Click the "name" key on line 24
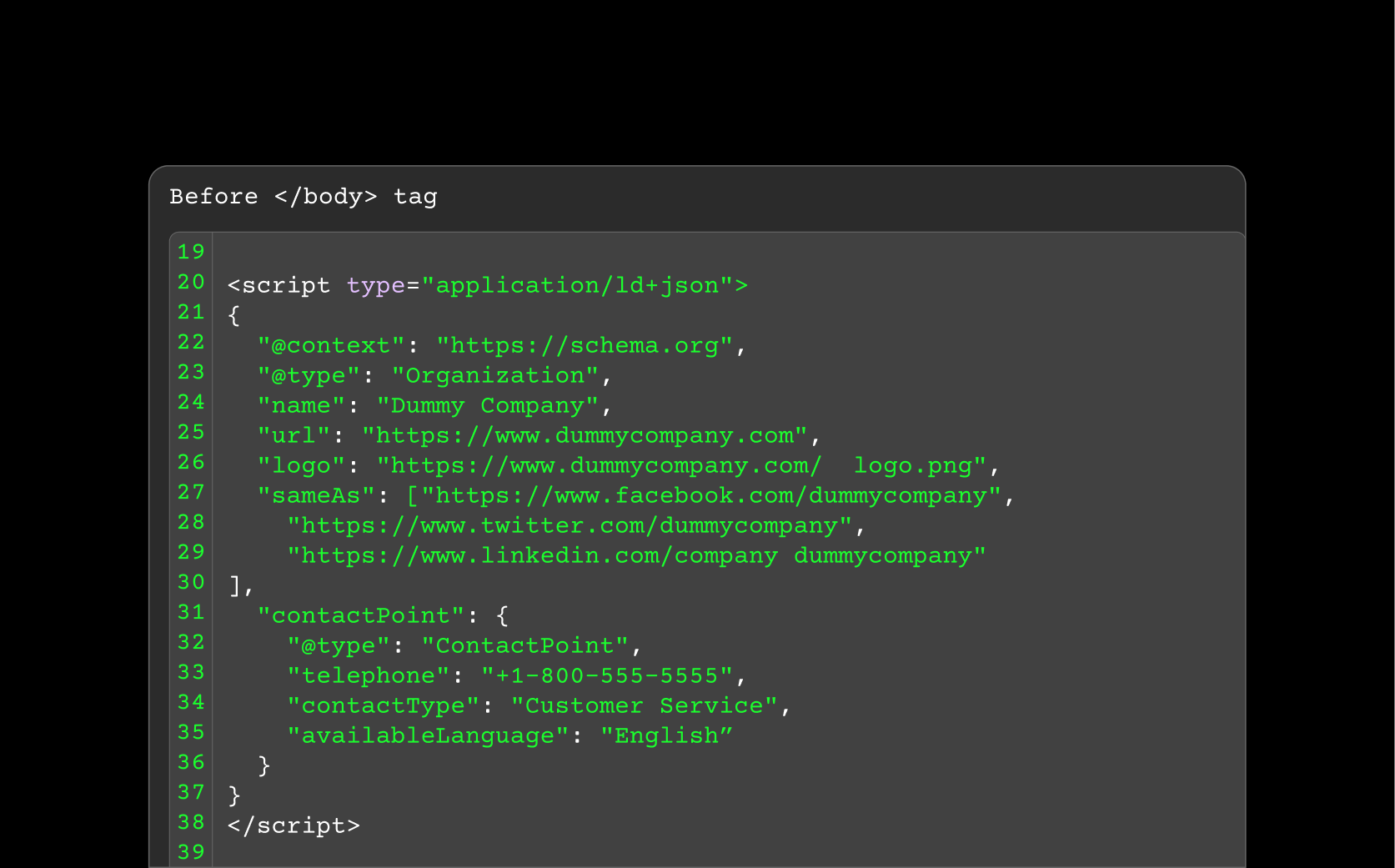Viewport: 1395px width, 868px height. pos(301,406)
